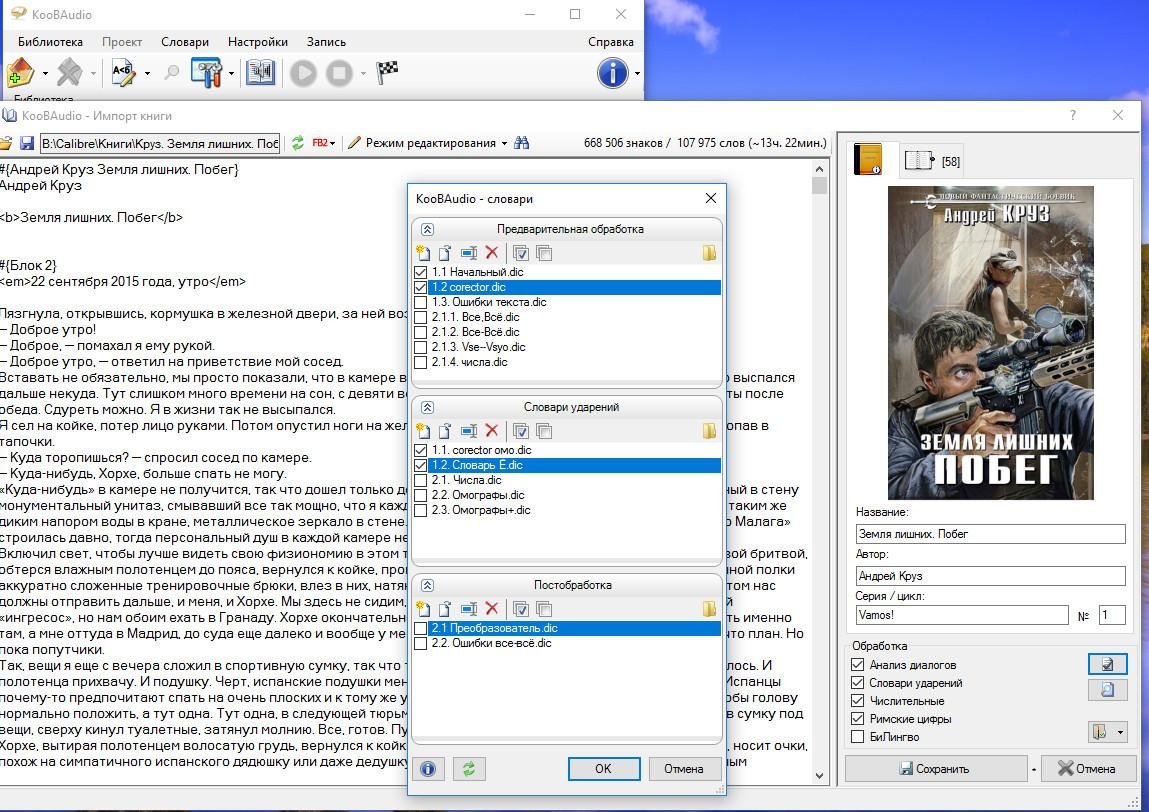Click green refresh icon at dictionaries dialog bottom
The width and height of the screenshot is (1149, 812).
[469, 769]
